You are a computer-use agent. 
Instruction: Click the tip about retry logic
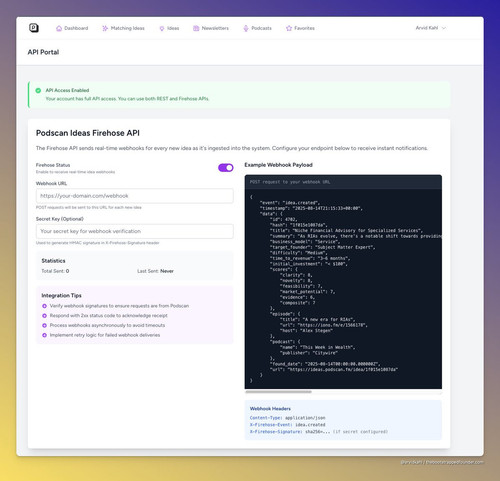(x=105, y=335)
